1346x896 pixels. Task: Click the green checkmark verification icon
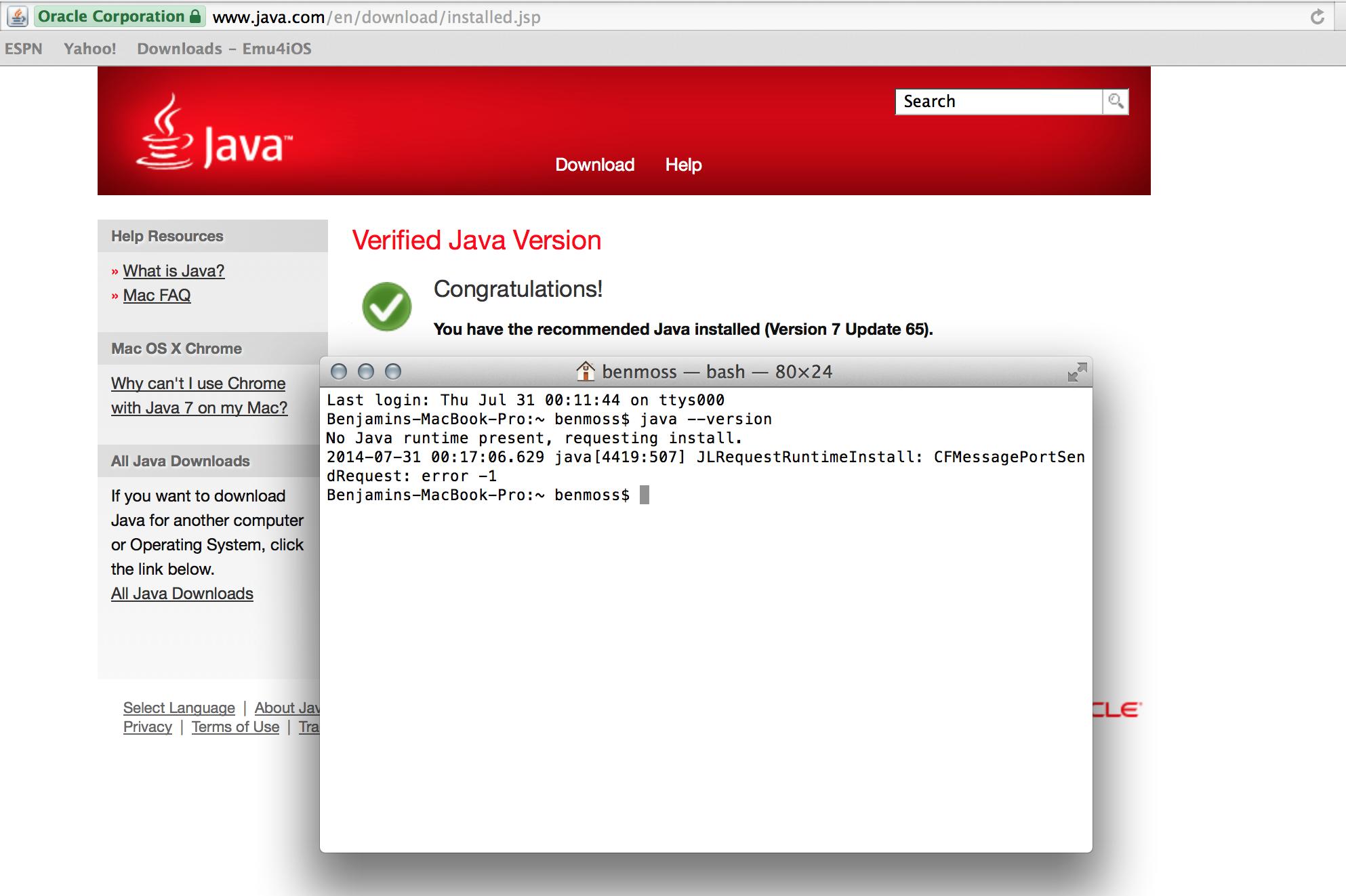[x=387, y=306]
